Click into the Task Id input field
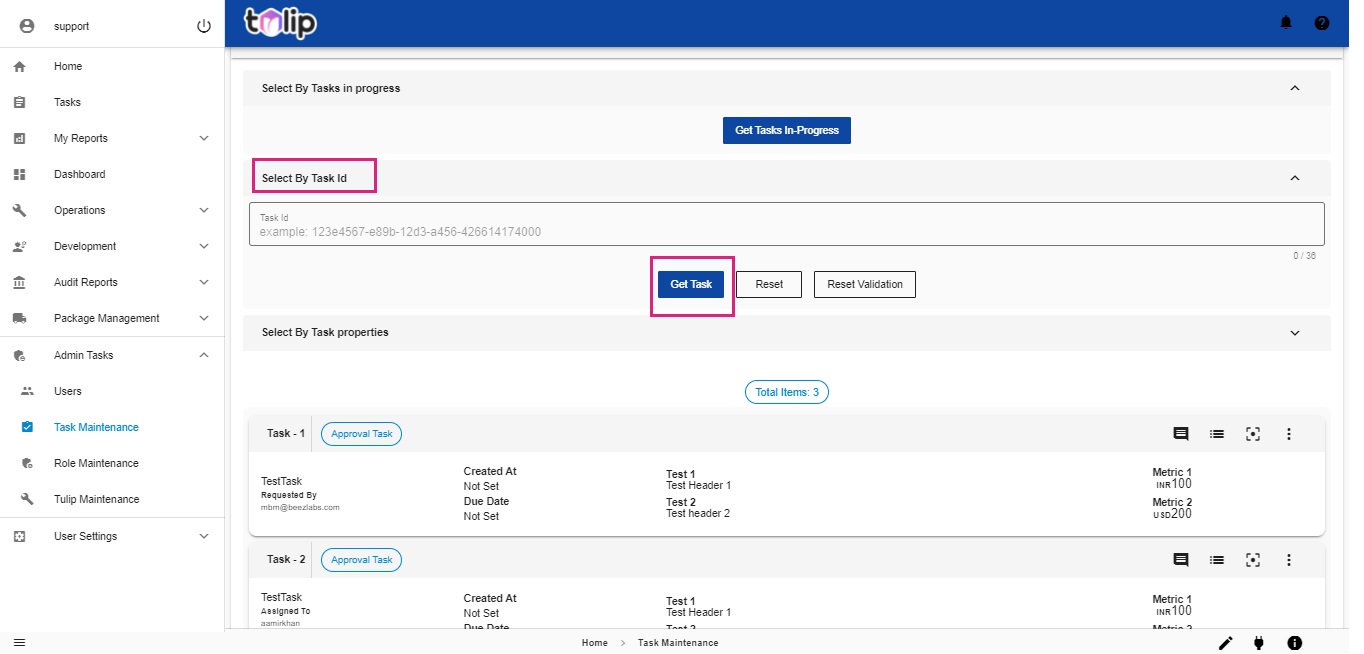1364x654 pixels. click(x=787, y=224)
